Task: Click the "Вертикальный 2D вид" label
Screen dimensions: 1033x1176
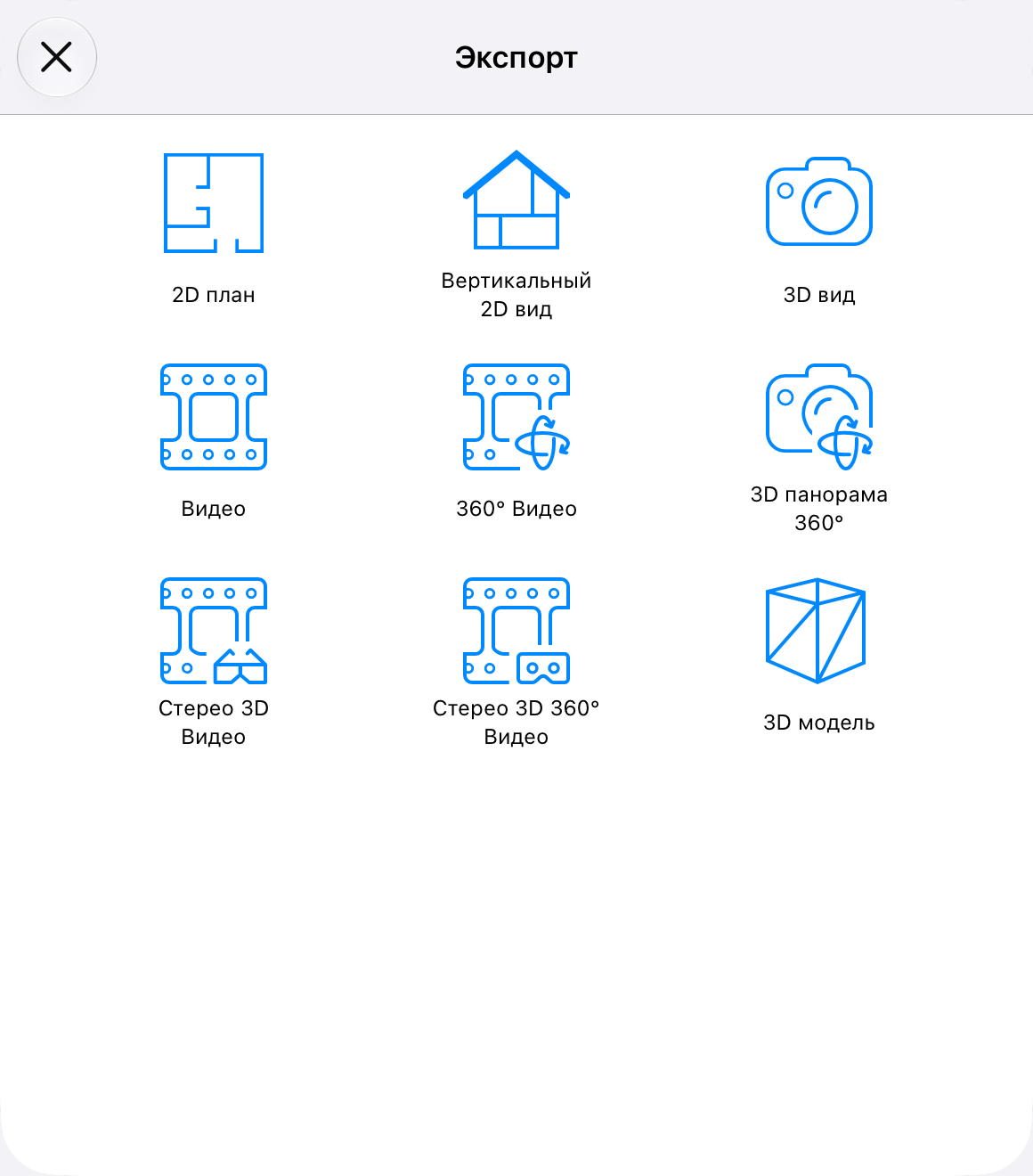Action: (516, 295)
